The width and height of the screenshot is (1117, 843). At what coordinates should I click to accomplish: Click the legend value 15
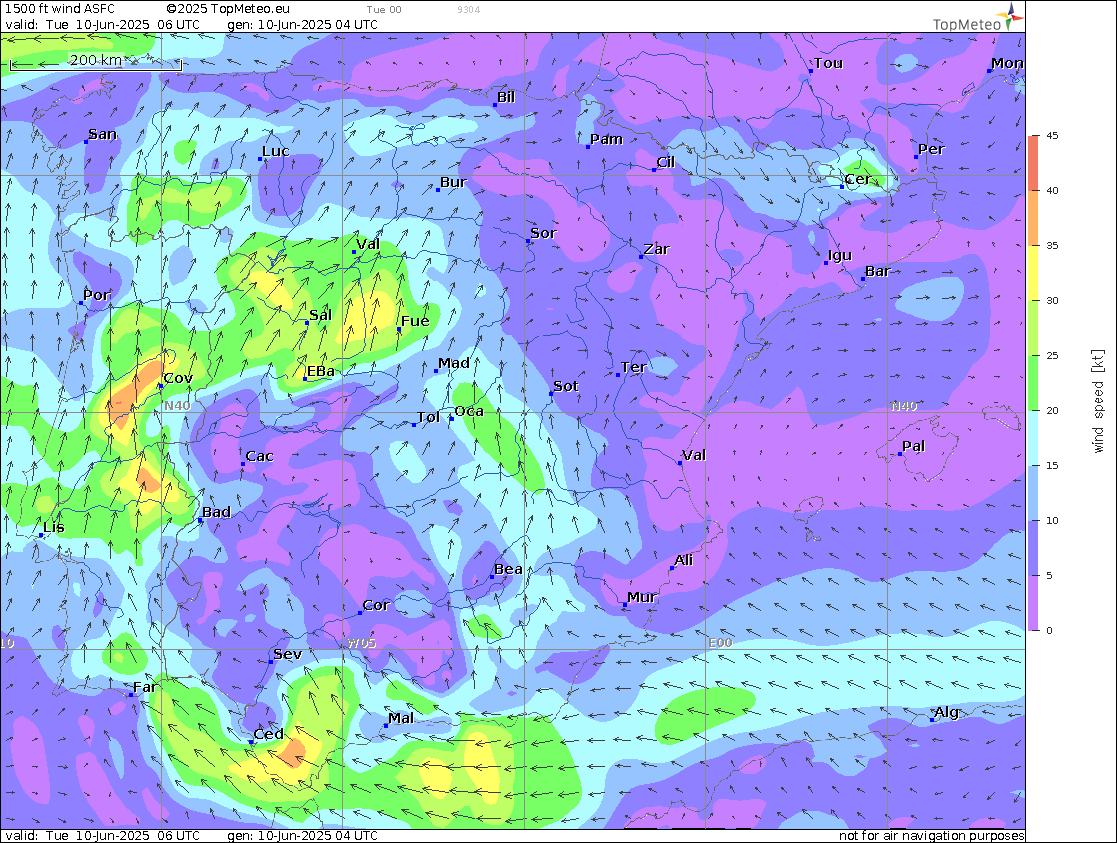tap(1052, 465)
